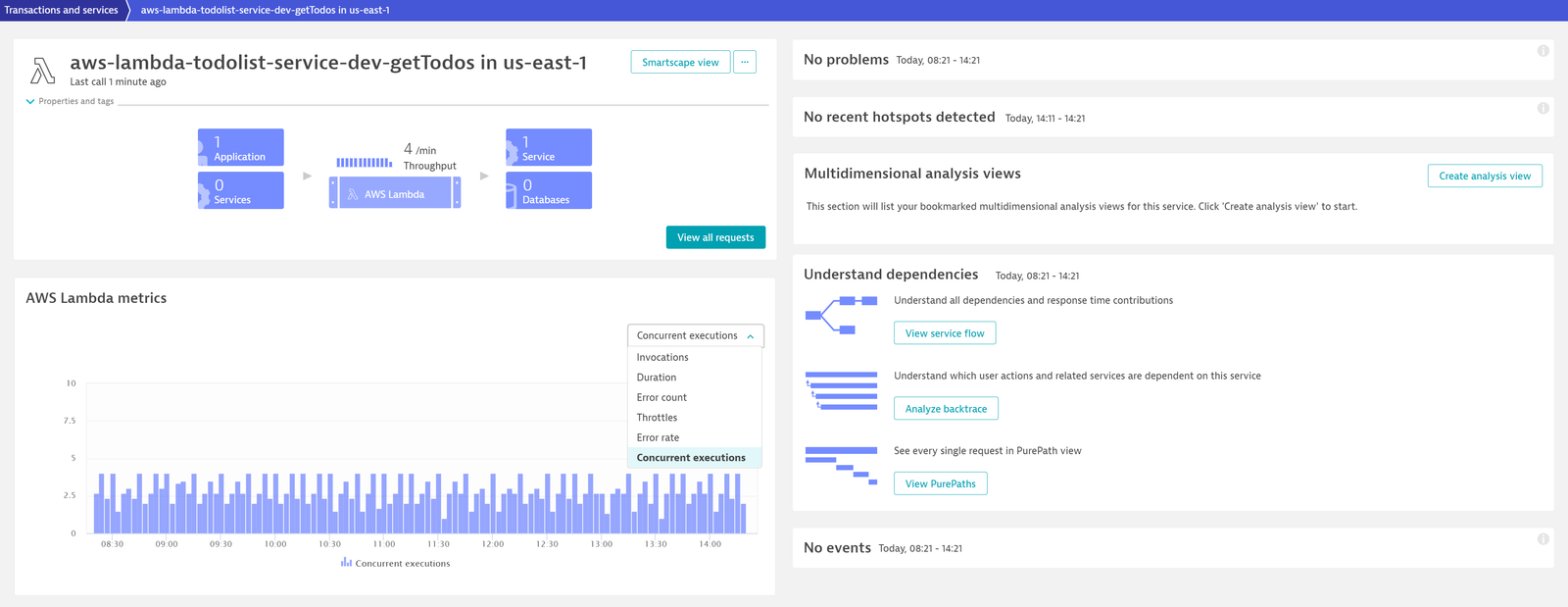The image size is (1568, 607).
Task: Click the 1 Service called tile
Action: pyautogui.click(x=549, y=147)
